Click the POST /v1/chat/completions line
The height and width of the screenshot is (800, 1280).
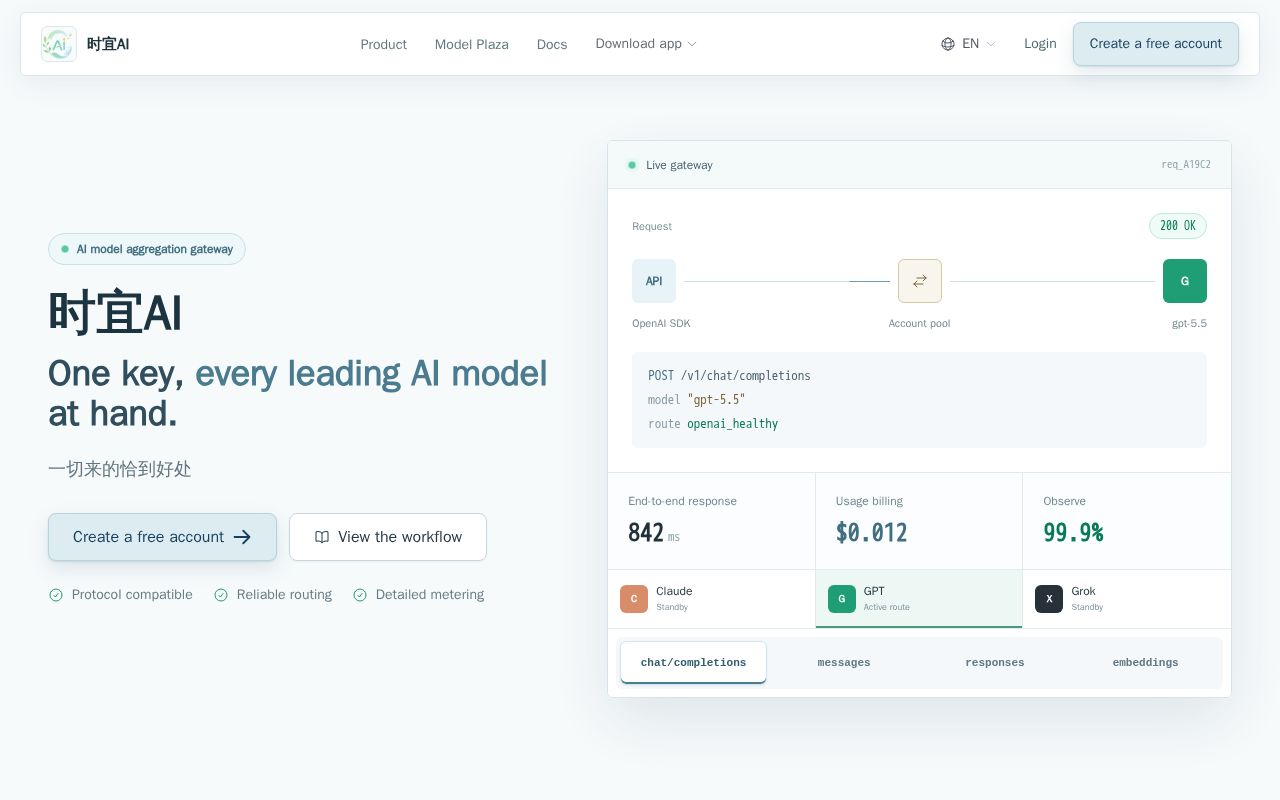(729, 376)
